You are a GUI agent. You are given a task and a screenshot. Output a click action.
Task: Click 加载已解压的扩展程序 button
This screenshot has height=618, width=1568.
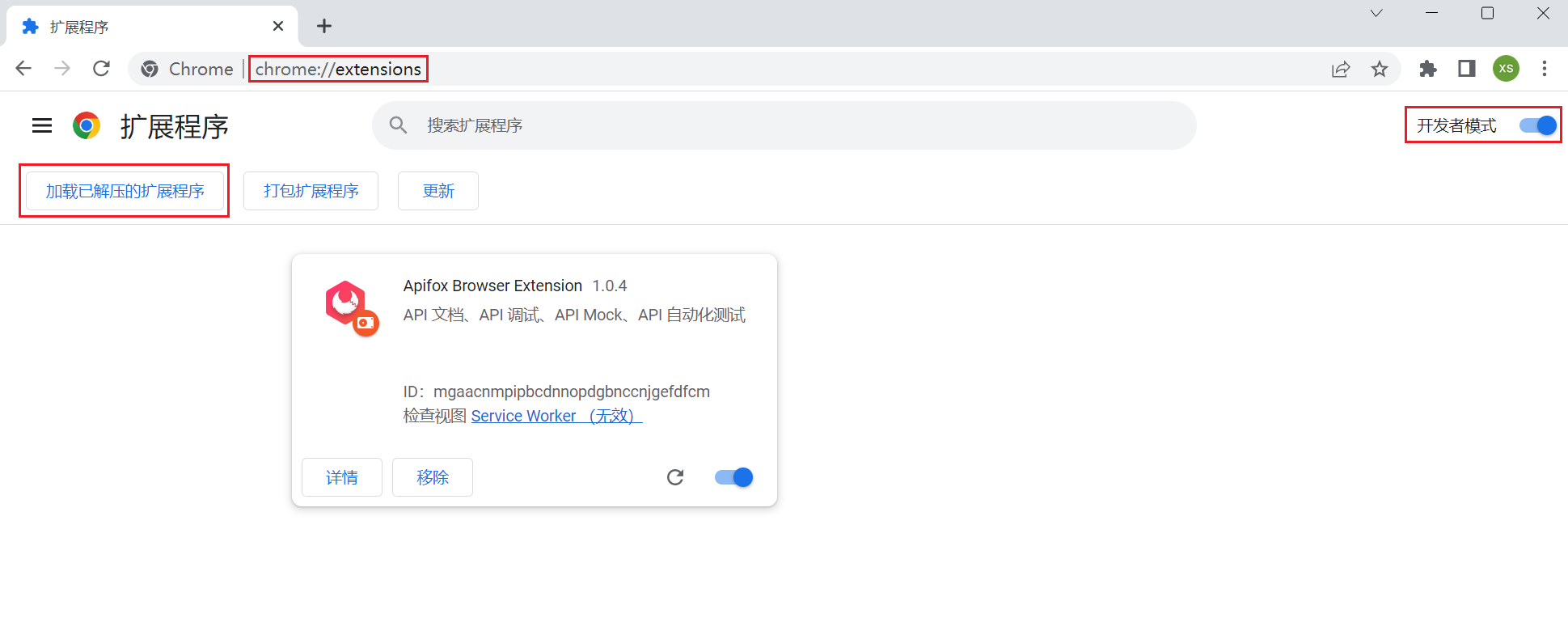[125, 191]
